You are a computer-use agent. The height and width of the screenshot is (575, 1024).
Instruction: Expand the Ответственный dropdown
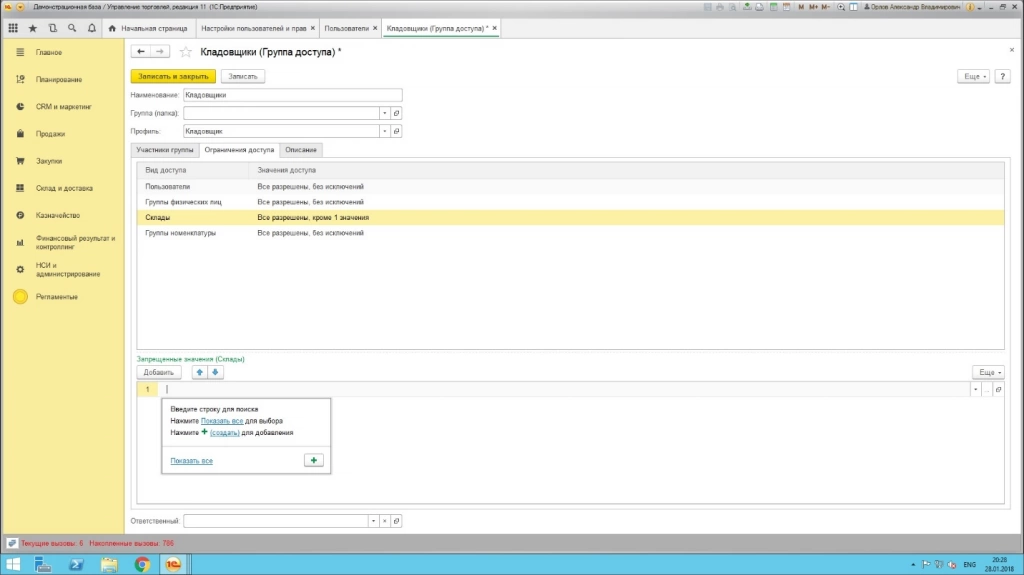pyautogui.click(x=373, y=521)
